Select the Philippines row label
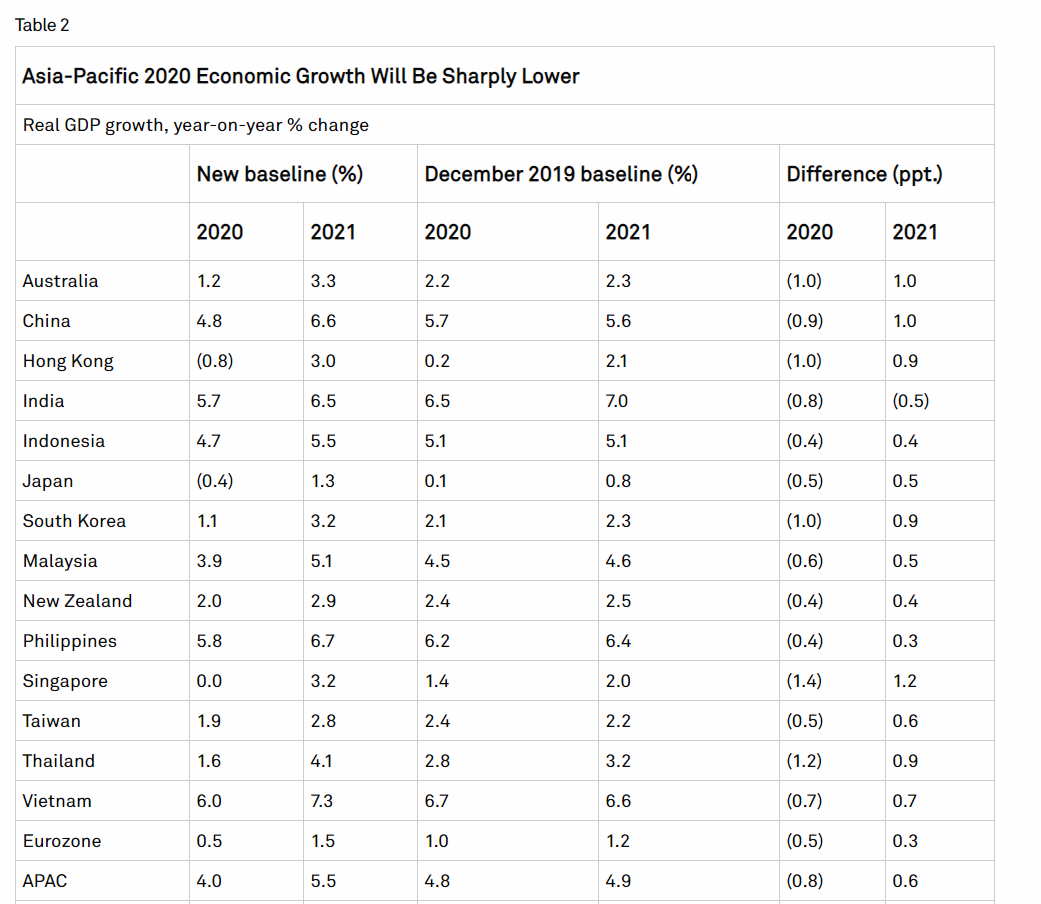This screenshot has height=904, width=1041. tap(70, 641)
